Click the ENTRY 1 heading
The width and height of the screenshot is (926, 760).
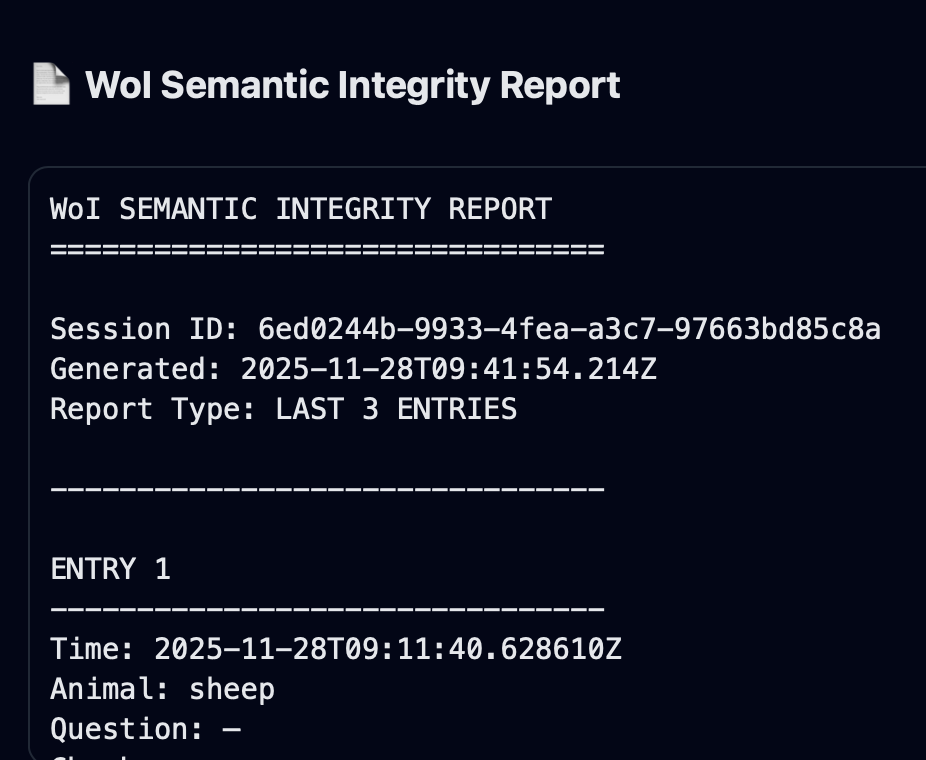pyautogui.click(x=110, y=569)
